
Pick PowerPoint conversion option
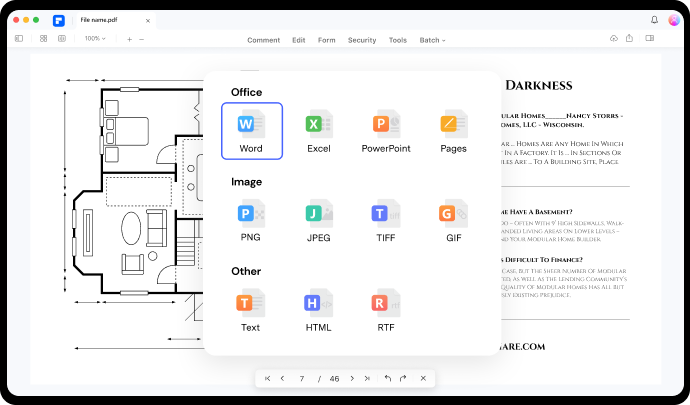tap(386, 131)
